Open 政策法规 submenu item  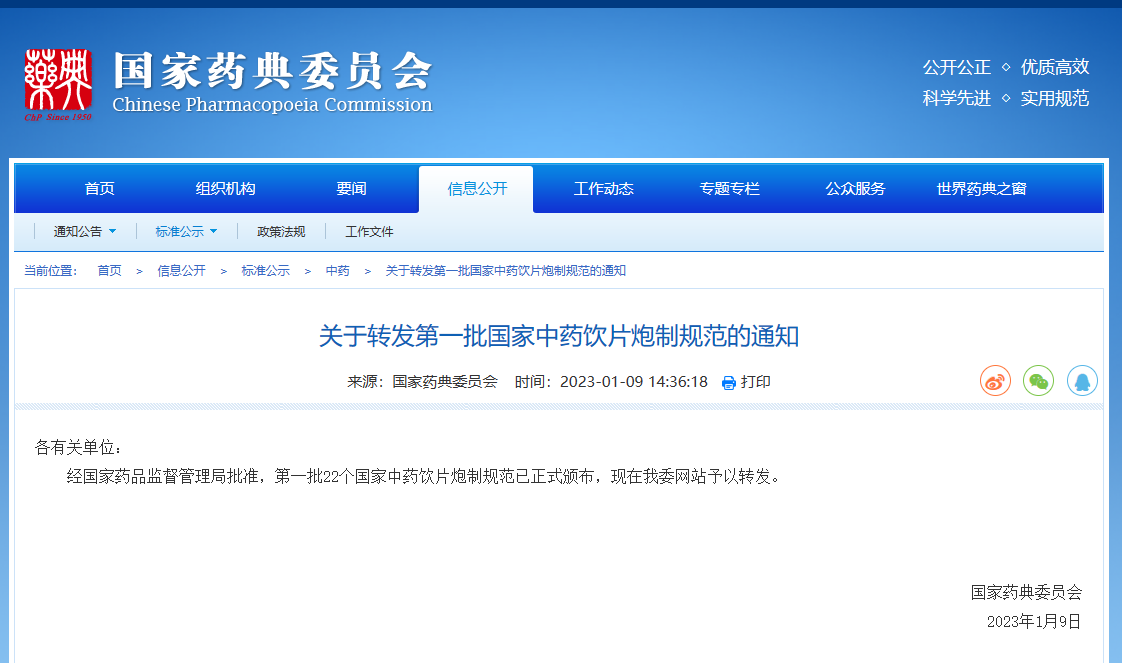(x=281, y=232)
